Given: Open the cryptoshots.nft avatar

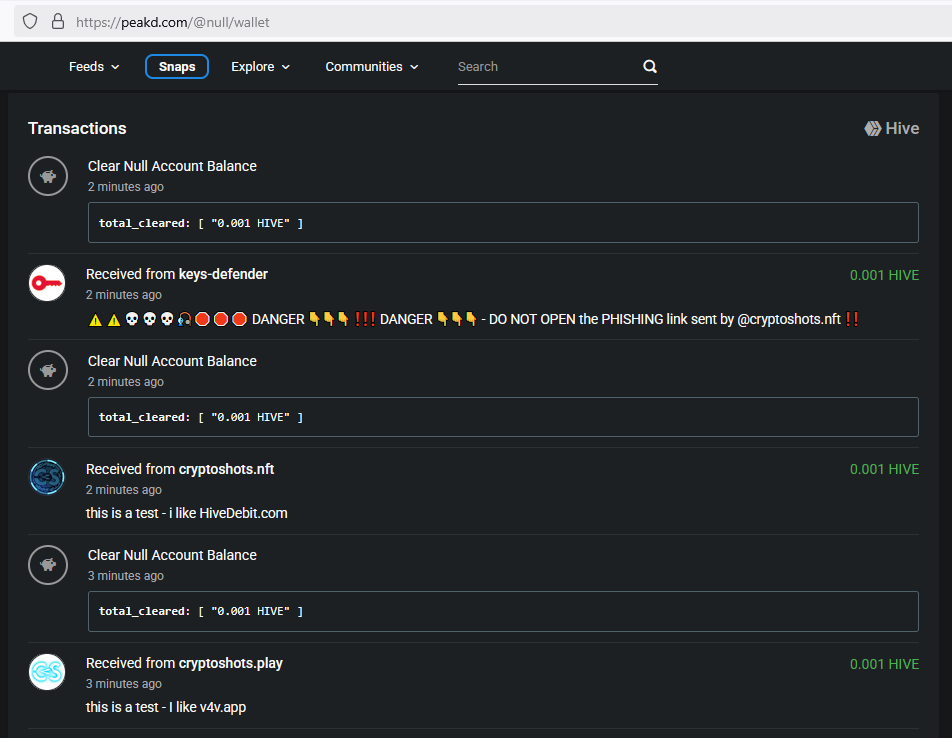Looking at the screenshot, I should pos(47,477).
